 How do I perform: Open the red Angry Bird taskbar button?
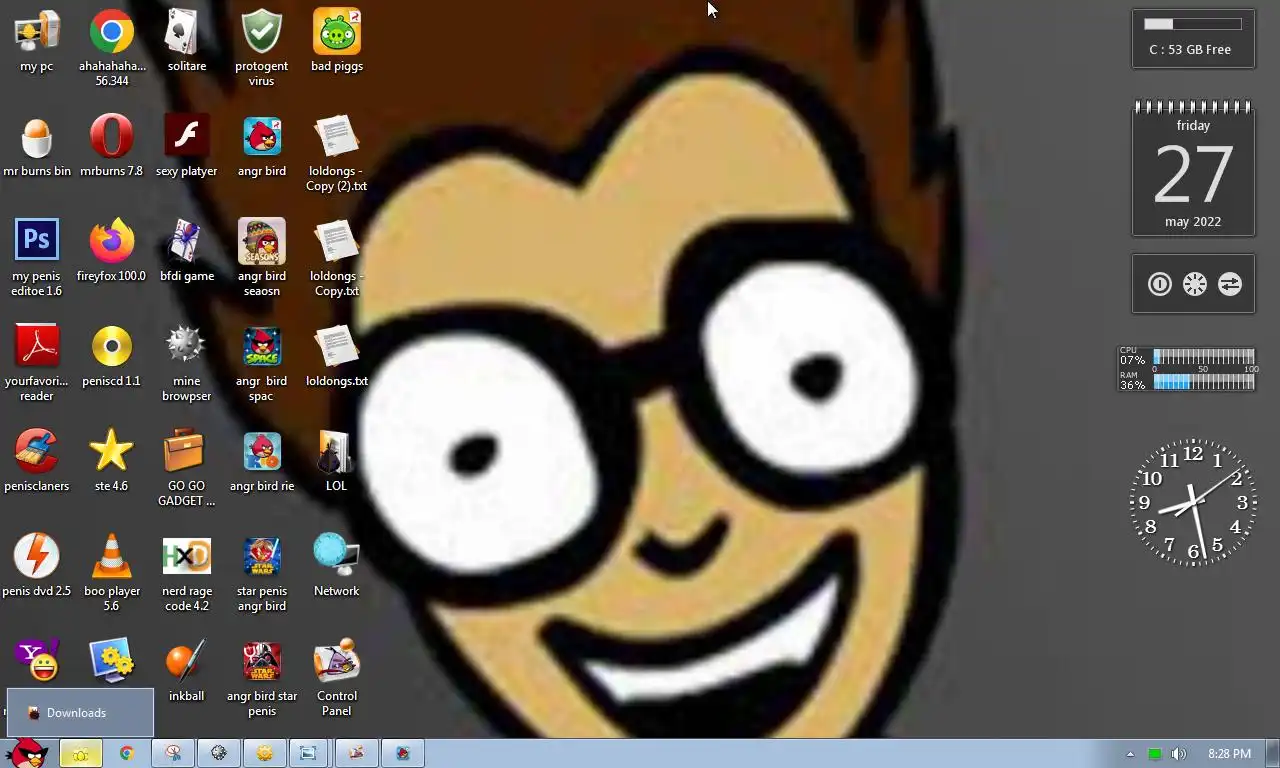(x=403, y=753)
